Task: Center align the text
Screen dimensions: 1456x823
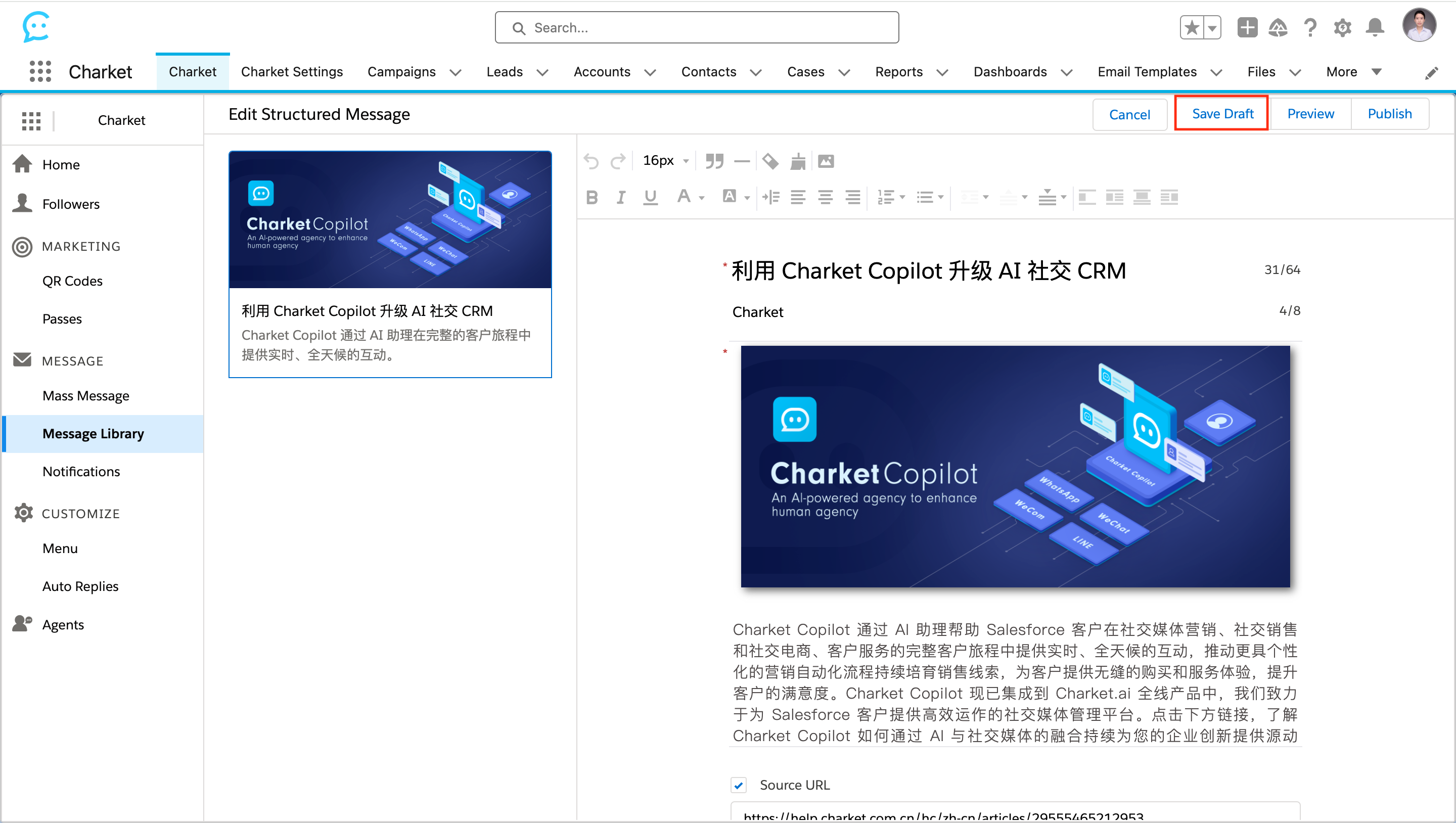Action: point(825,197)
